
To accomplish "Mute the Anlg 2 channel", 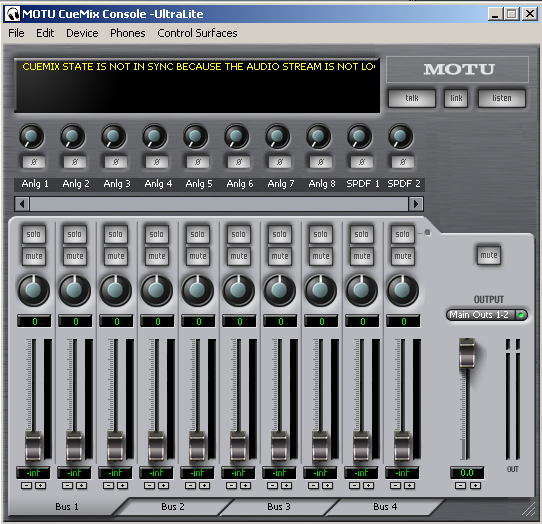I will [x=75, y=256].
